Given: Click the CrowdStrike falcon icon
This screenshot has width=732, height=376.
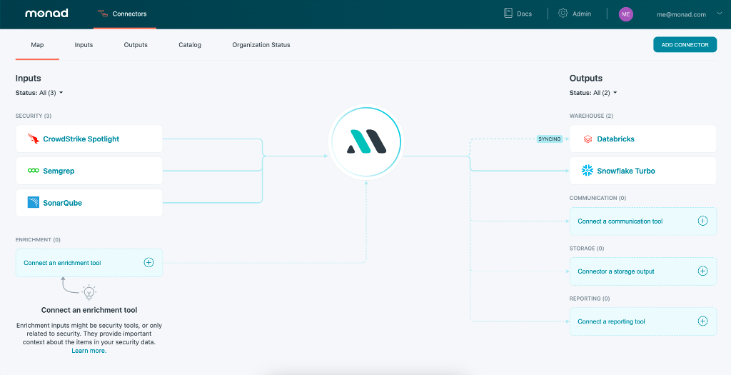Looking at the screenshot, I should tap(33, 139).
